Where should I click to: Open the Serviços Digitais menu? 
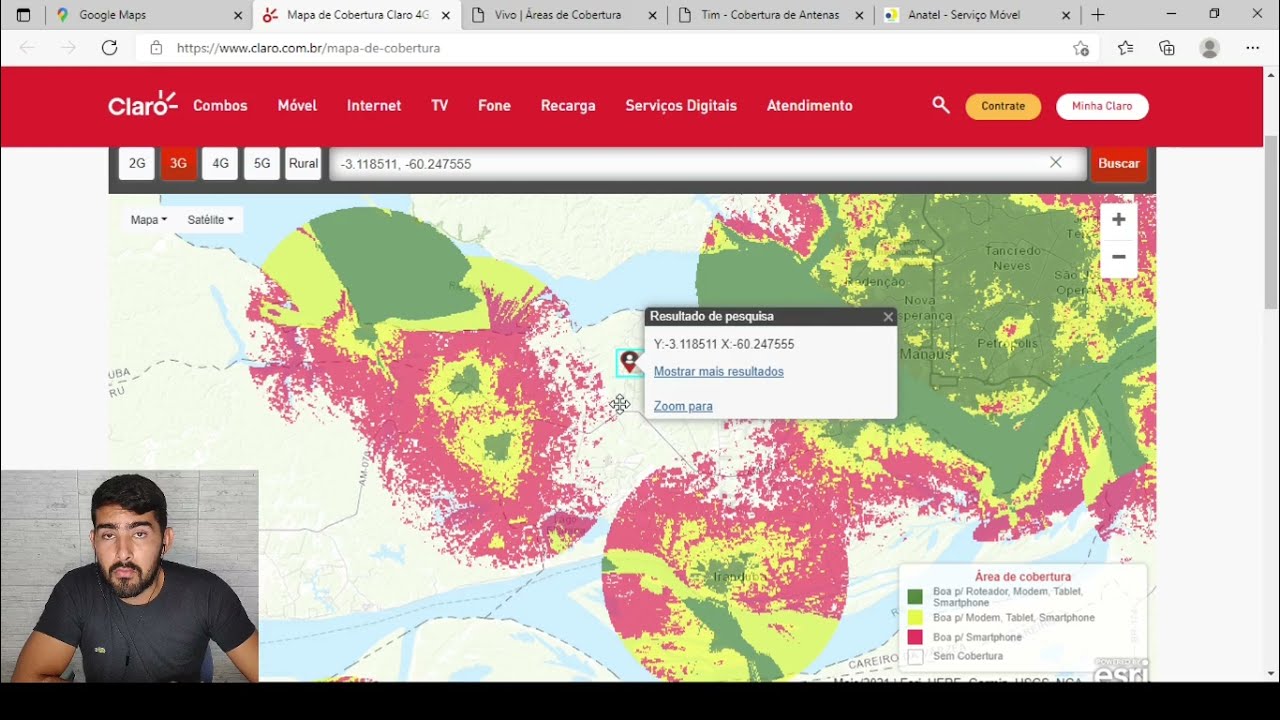click(681, 105)
